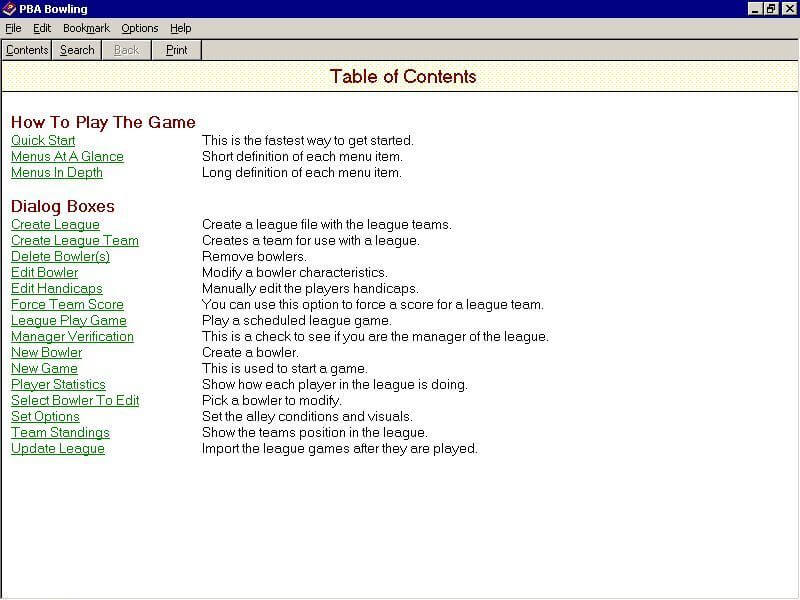
Task: Click the Contents toolbar button
Action: coord(27,50)
